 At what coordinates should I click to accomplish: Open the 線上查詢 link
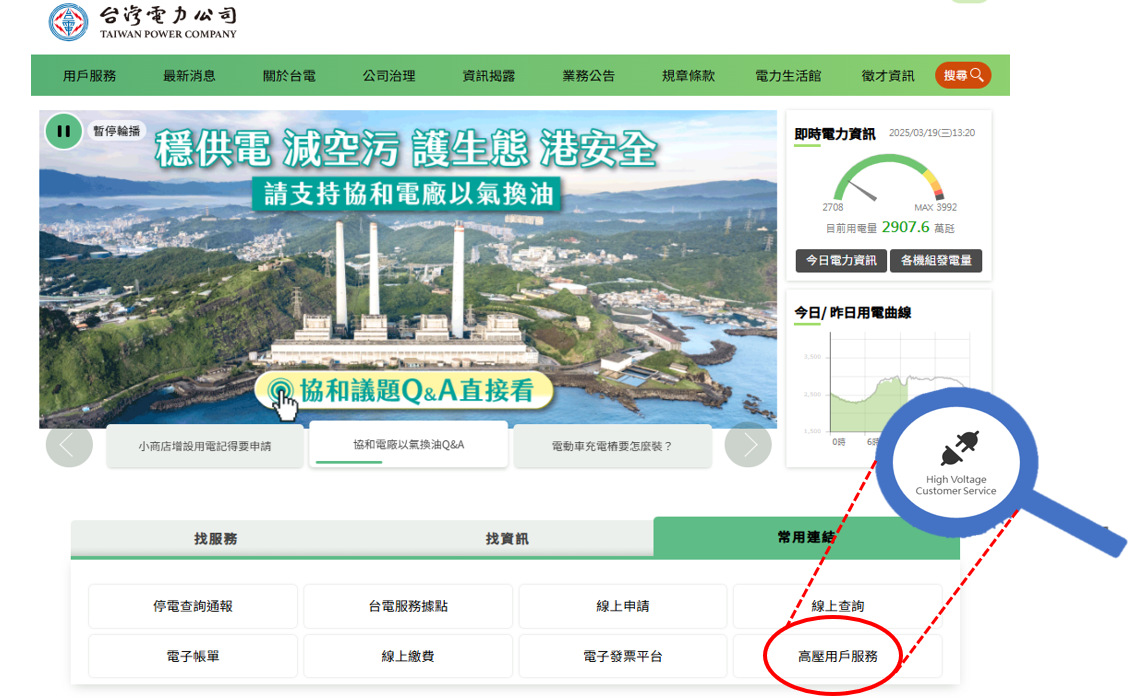[x=838, y=606]
